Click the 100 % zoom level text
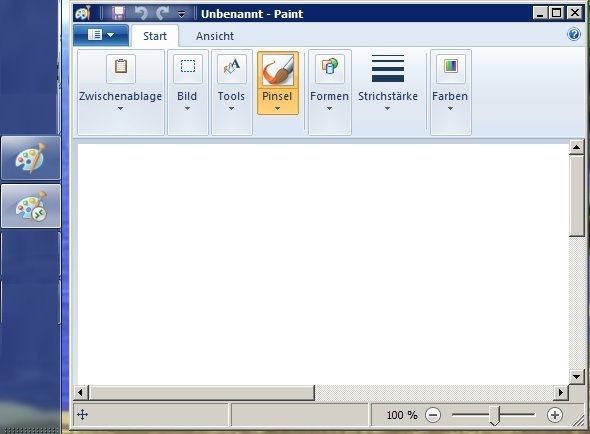 (402, 415)
